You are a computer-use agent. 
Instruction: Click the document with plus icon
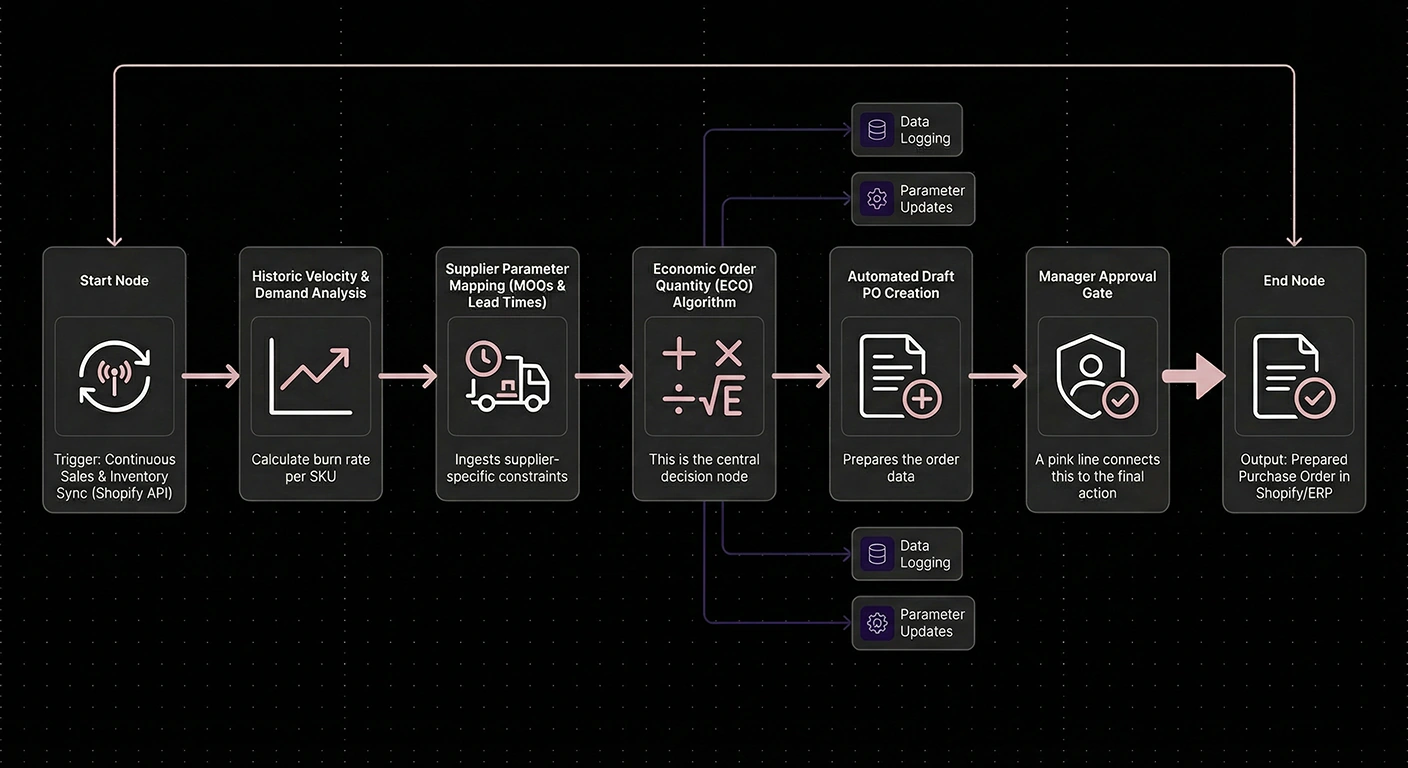900,376
